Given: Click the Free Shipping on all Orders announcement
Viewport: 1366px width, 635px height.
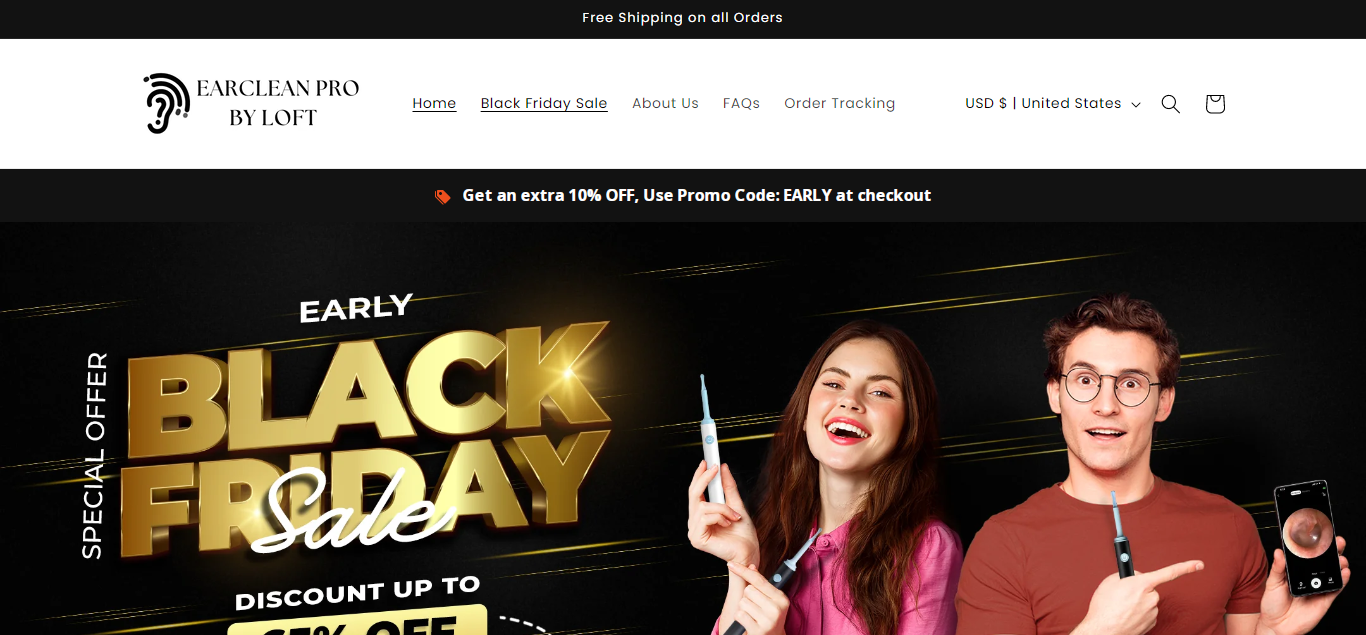Looking at the screenshot, I should click(x=682, y=18).
